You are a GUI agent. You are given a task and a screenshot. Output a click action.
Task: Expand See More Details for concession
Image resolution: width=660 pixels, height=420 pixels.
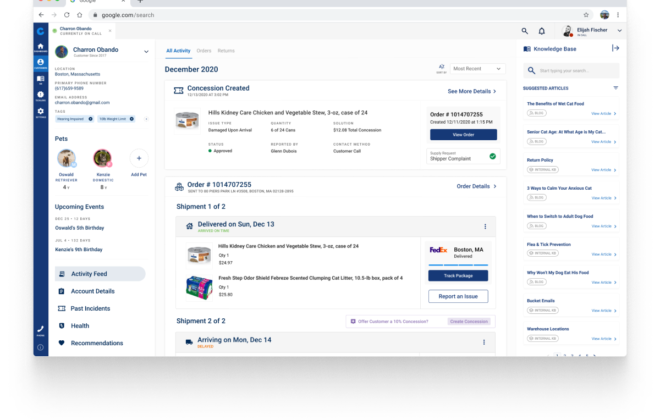click(471, 91)
